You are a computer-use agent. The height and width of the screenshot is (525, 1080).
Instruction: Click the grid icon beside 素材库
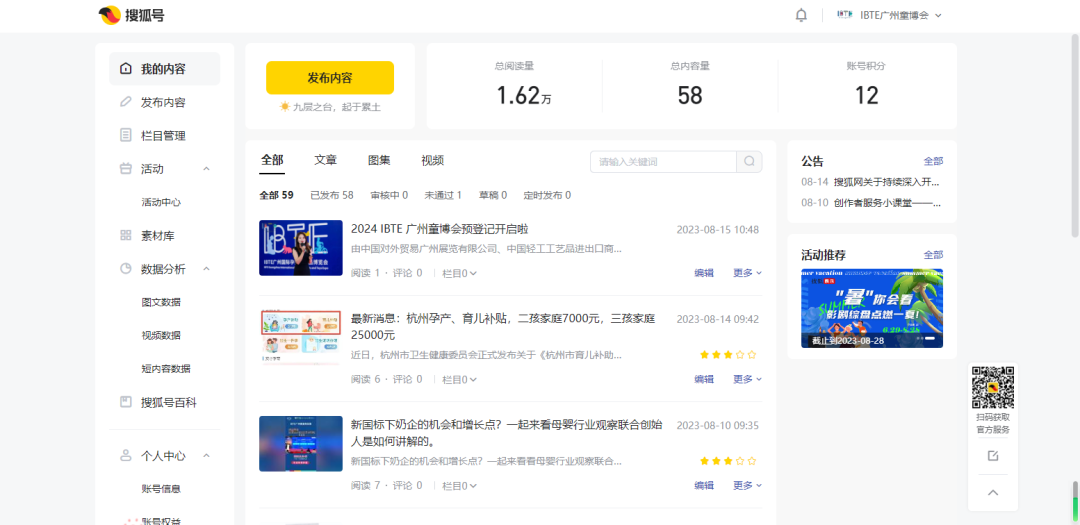point(125,236)
